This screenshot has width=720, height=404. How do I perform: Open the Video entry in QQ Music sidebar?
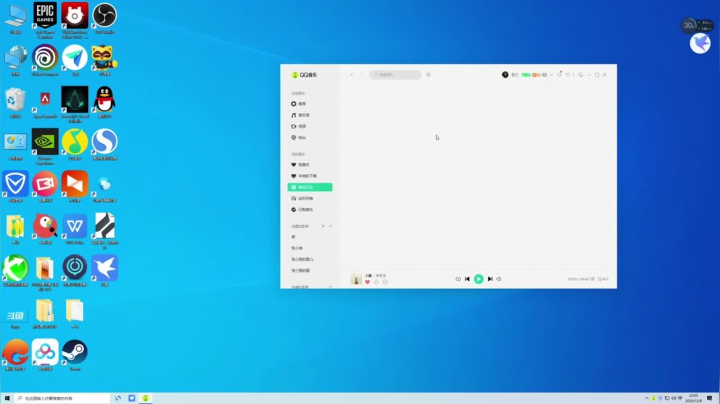299,126
